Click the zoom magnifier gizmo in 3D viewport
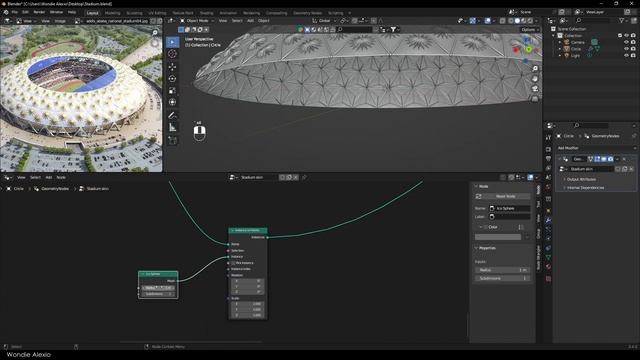 [x=535, y=69]
